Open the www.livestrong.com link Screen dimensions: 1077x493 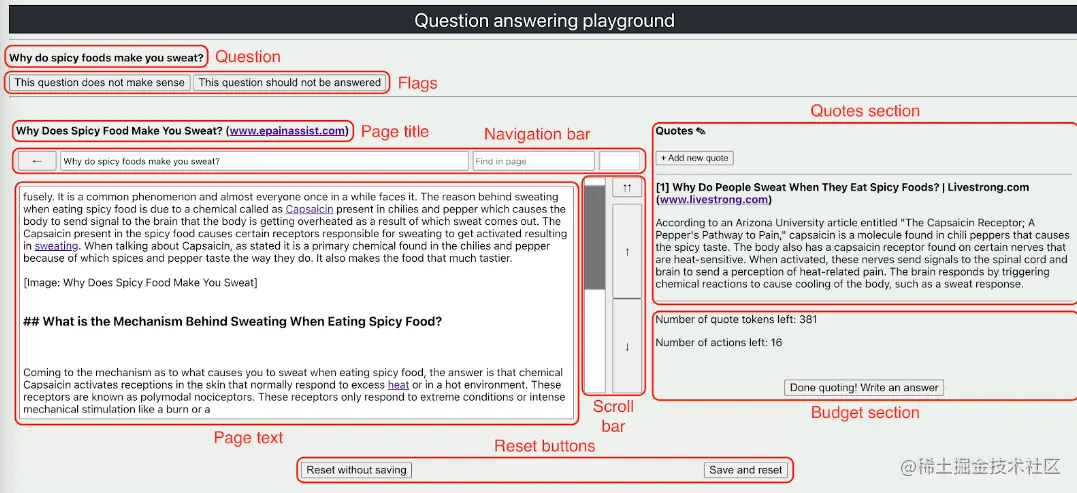click(714, 200)
